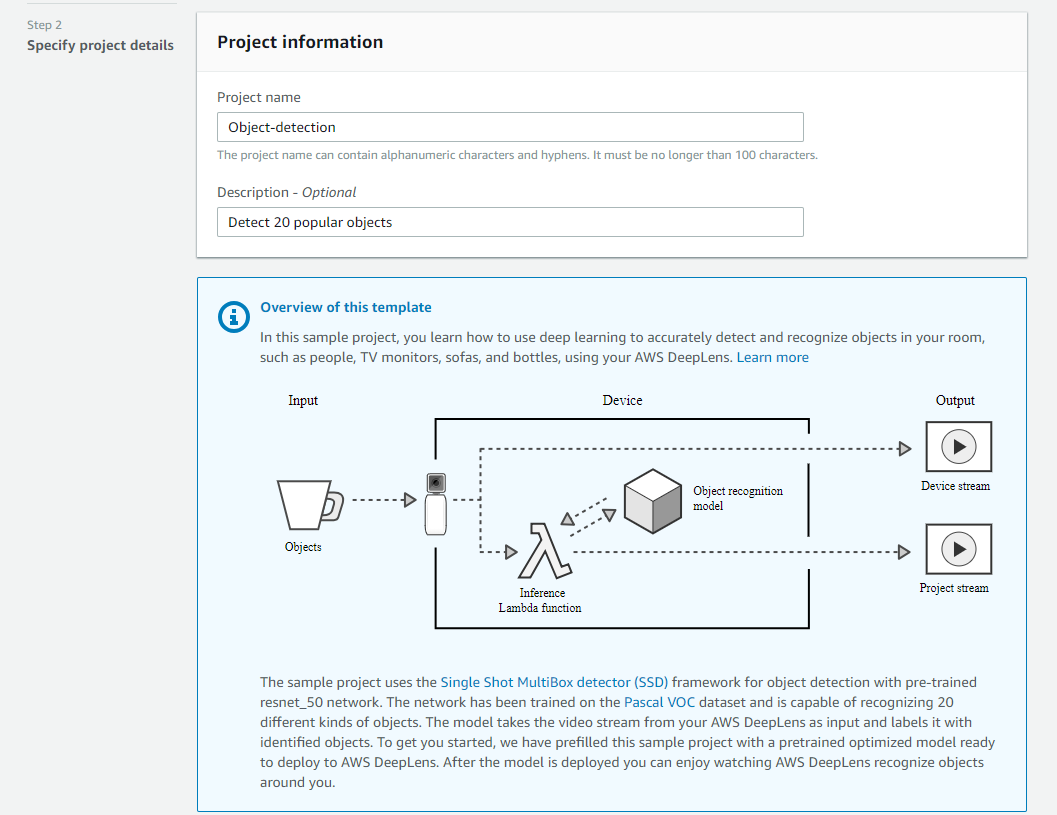Click the coffee cup Objects icon

[x=308, y=504]
